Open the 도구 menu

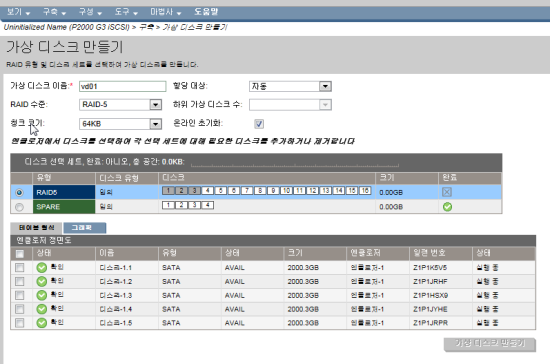[x=126, y=12]
